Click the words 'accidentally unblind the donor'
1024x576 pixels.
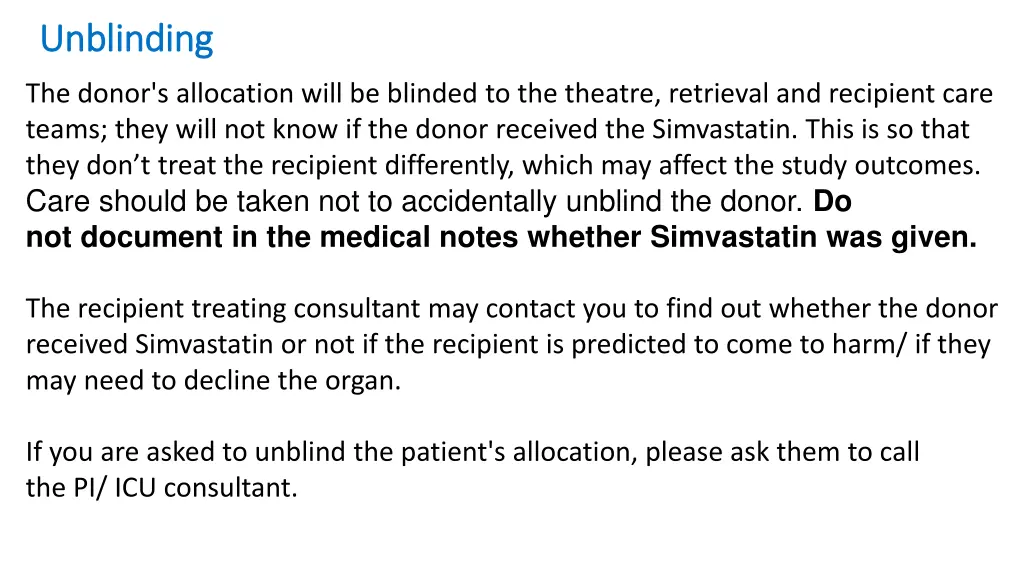601,201
